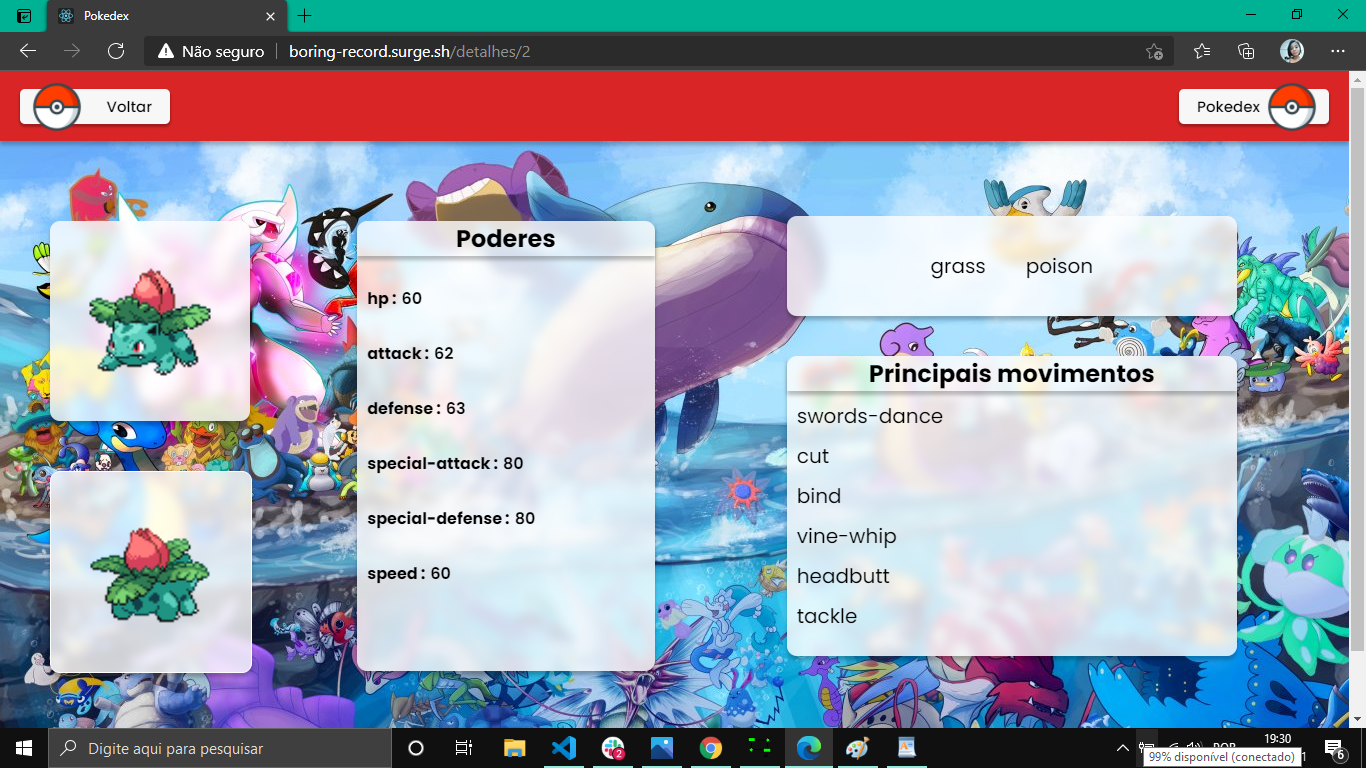
Task: Click the Ivysaur sprite thumbnail
Action: coord(150,320)
